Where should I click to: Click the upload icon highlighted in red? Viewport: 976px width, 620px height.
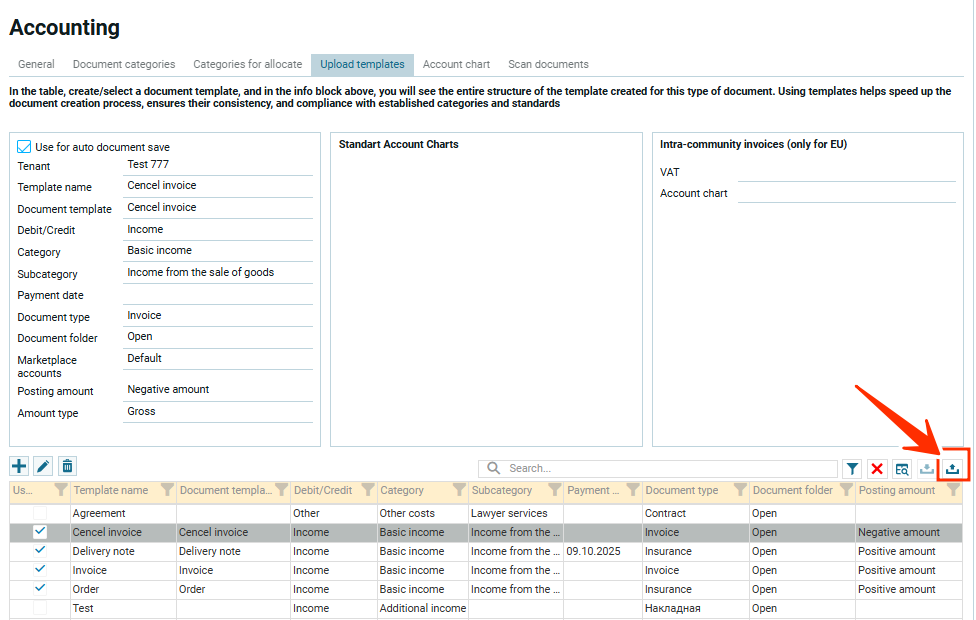pos(953,468)
